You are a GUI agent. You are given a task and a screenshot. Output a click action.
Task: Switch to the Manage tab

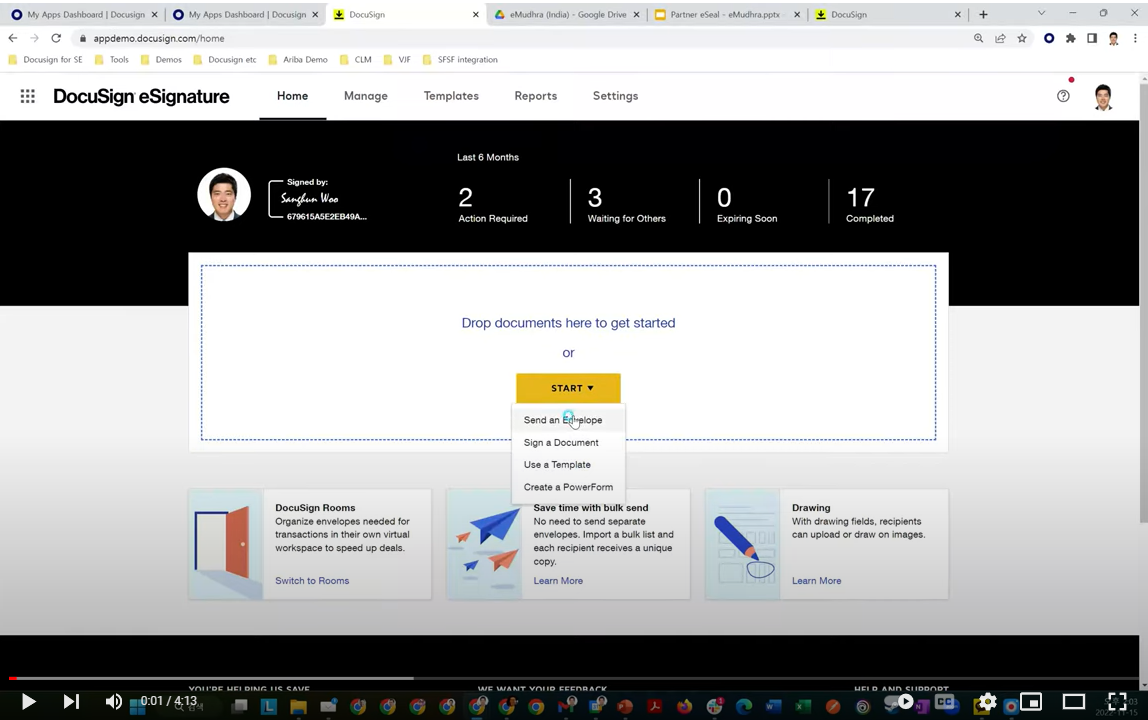[365, 96]
